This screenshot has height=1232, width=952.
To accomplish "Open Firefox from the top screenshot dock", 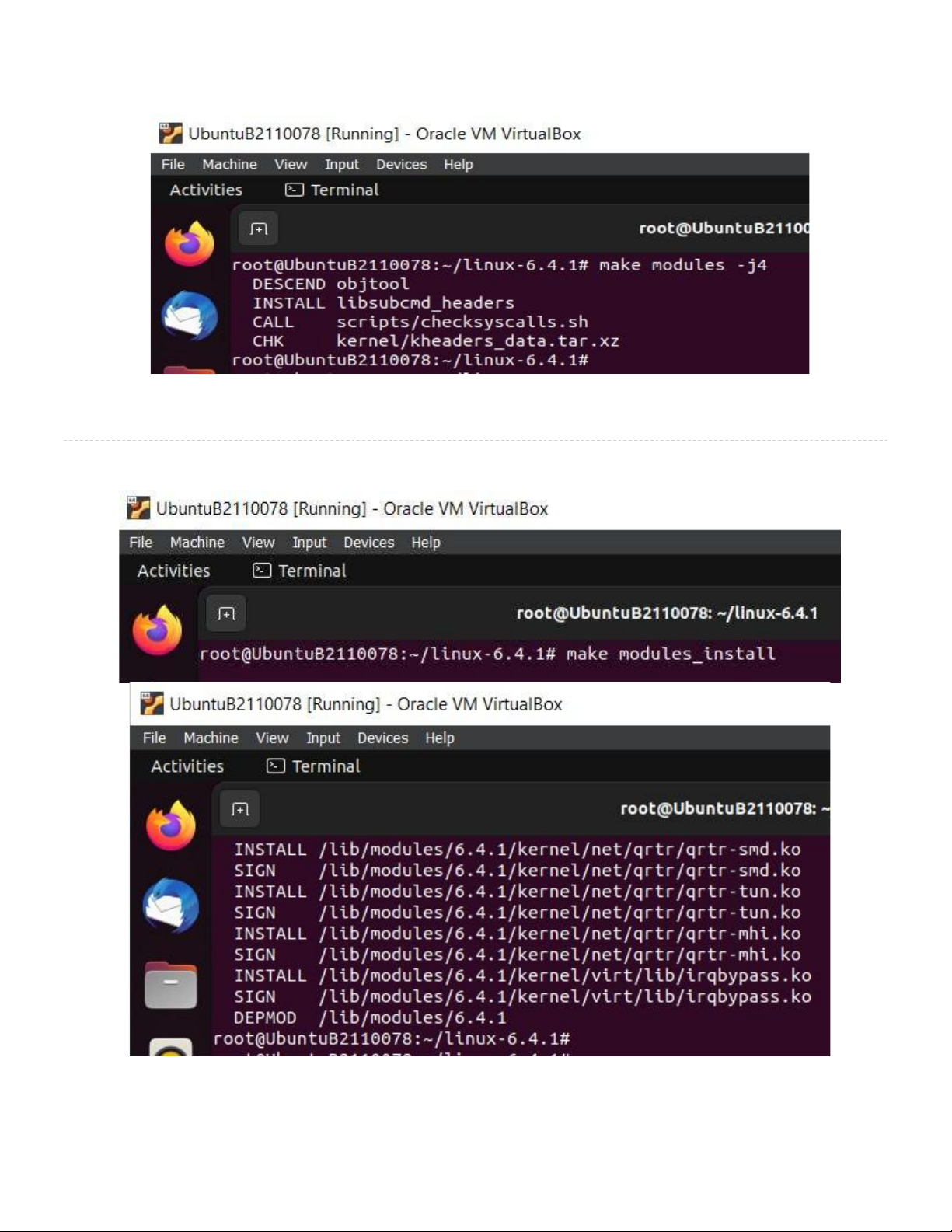I will [x=189, y=243].
